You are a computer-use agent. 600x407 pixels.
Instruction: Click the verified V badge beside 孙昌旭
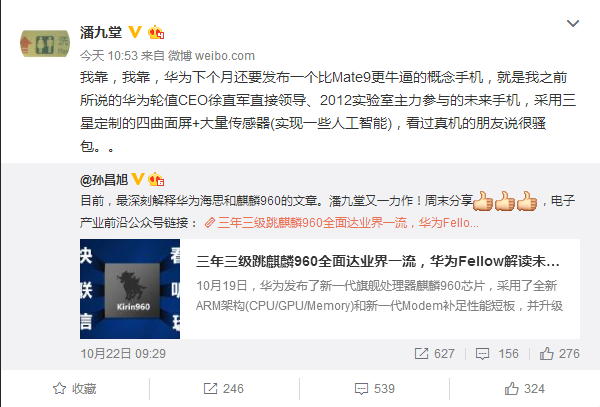coord(138,179)
